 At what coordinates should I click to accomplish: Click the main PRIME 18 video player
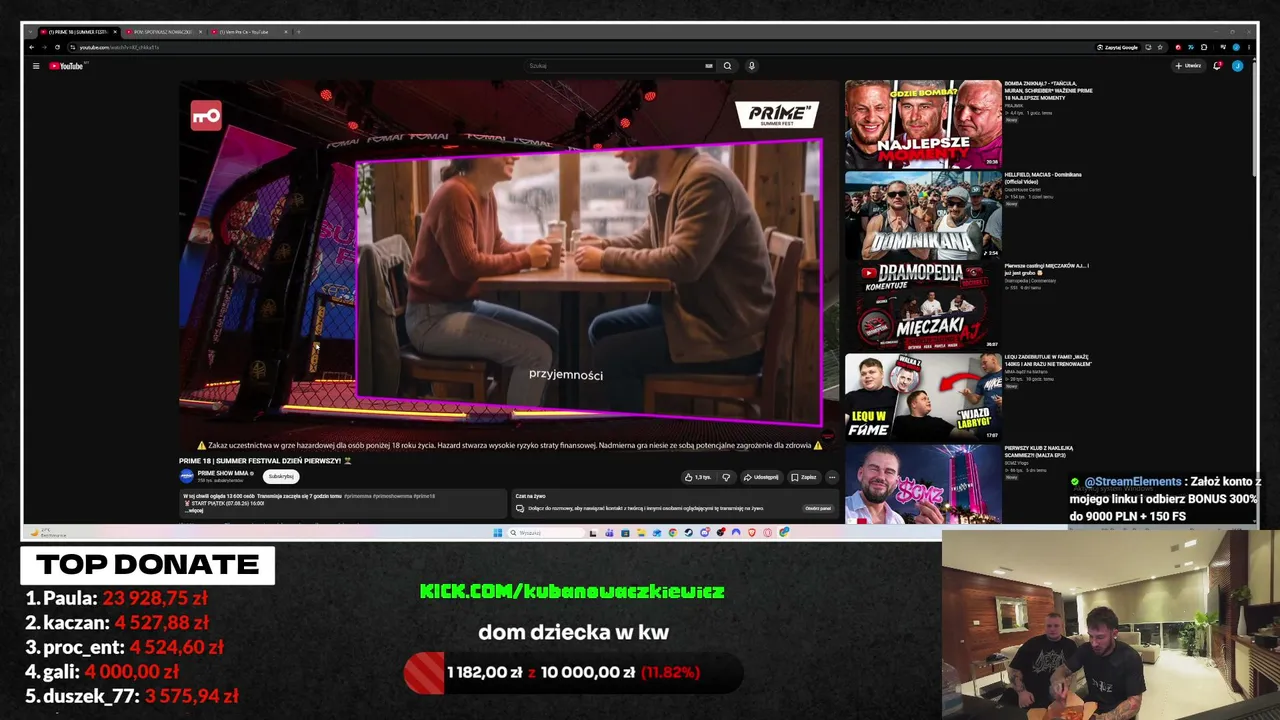(509, 267)
